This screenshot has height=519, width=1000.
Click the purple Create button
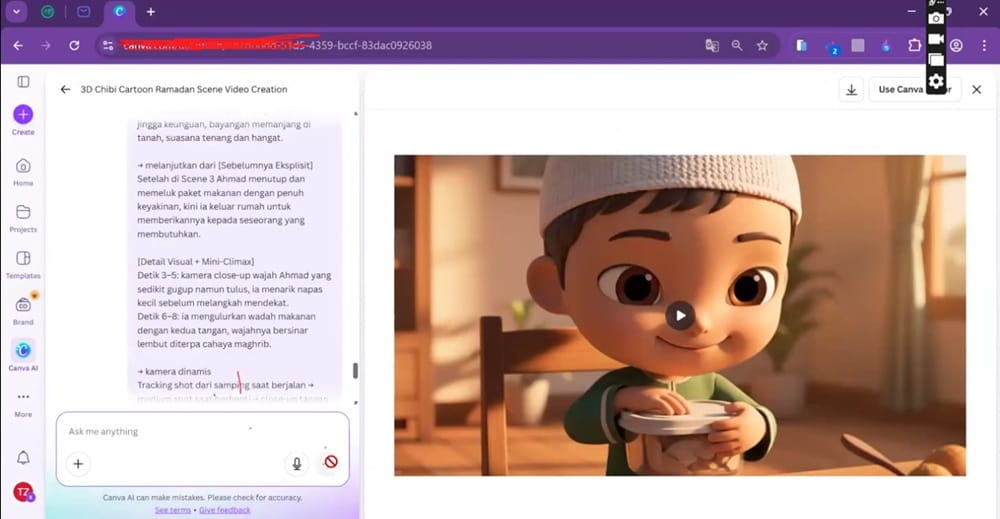[x=23, y=120]
